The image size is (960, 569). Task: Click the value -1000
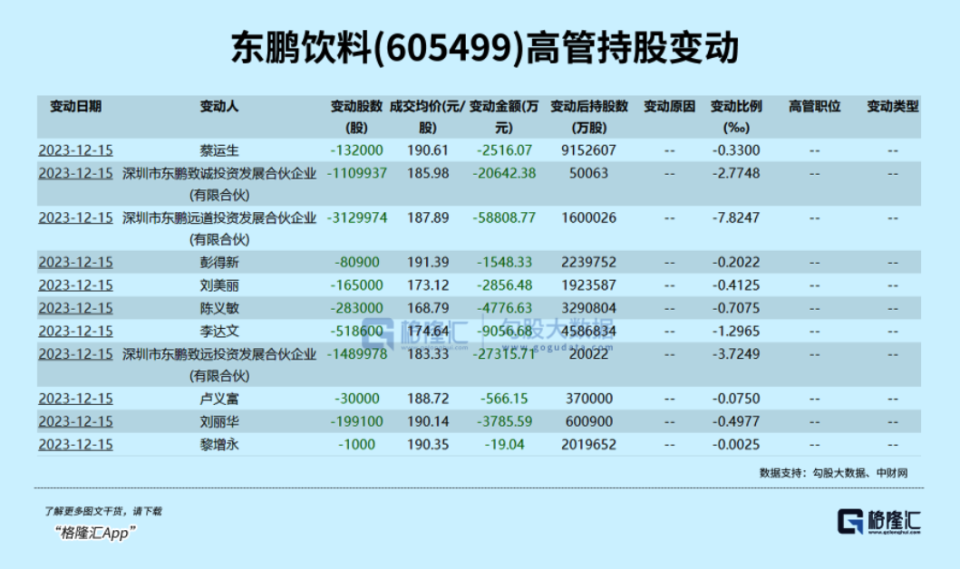pyautogui.click(x=357, y=445)
